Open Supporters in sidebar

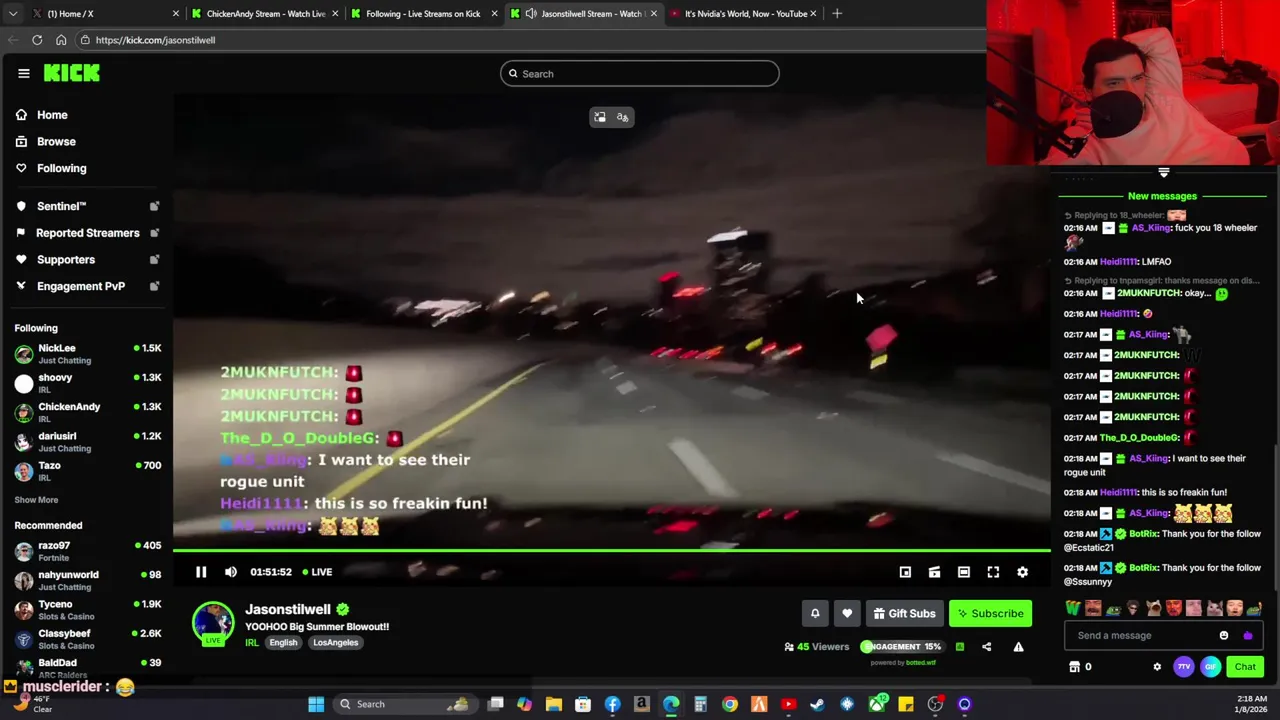66,260
